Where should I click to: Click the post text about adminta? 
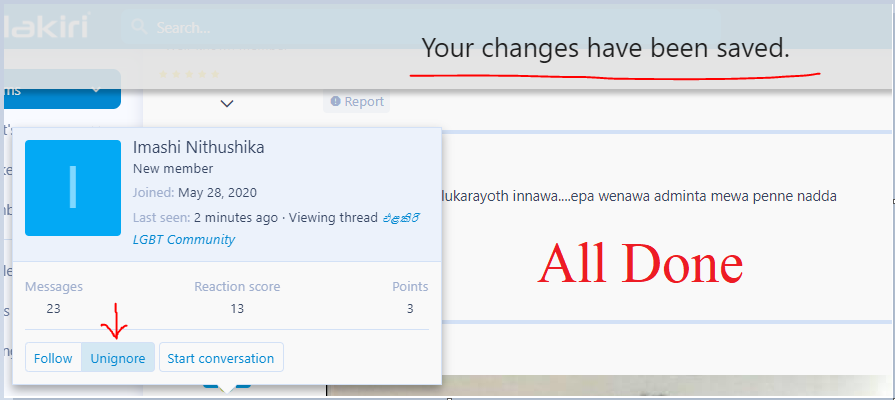[639, 196]
